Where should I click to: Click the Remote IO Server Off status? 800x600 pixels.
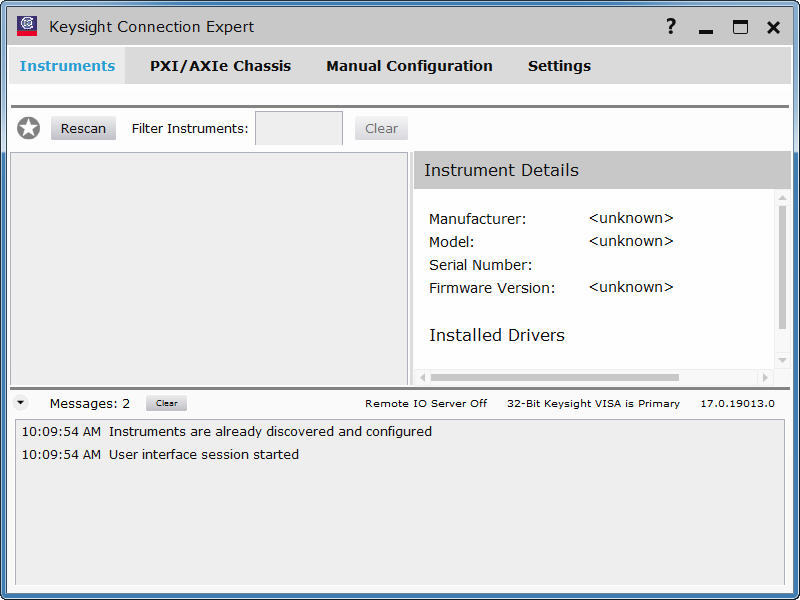pyautogui.click(x=426, y=404)
